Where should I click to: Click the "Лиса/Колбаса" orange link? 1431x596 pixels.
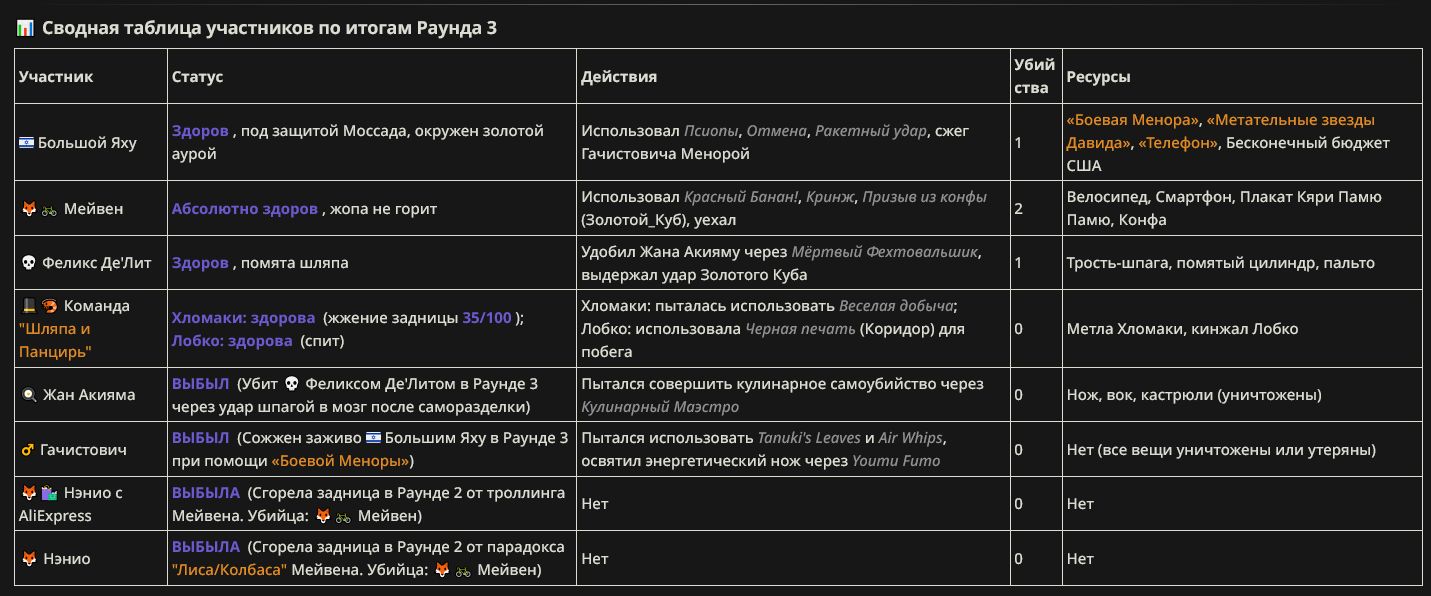(230, 570)
